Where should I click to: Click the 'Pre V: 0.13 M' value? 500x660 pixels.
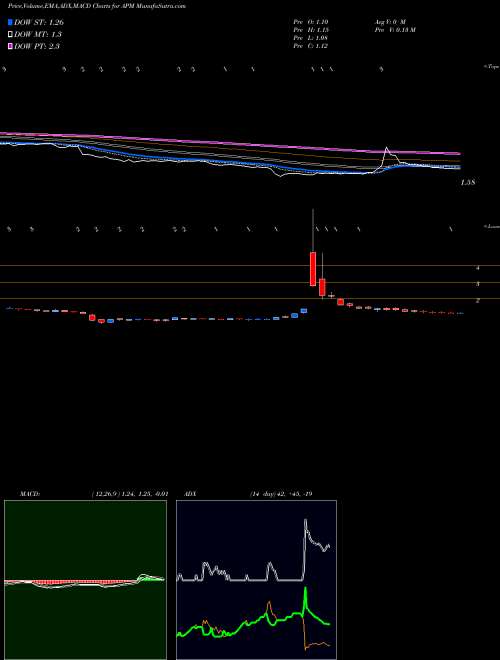(394, 30)
